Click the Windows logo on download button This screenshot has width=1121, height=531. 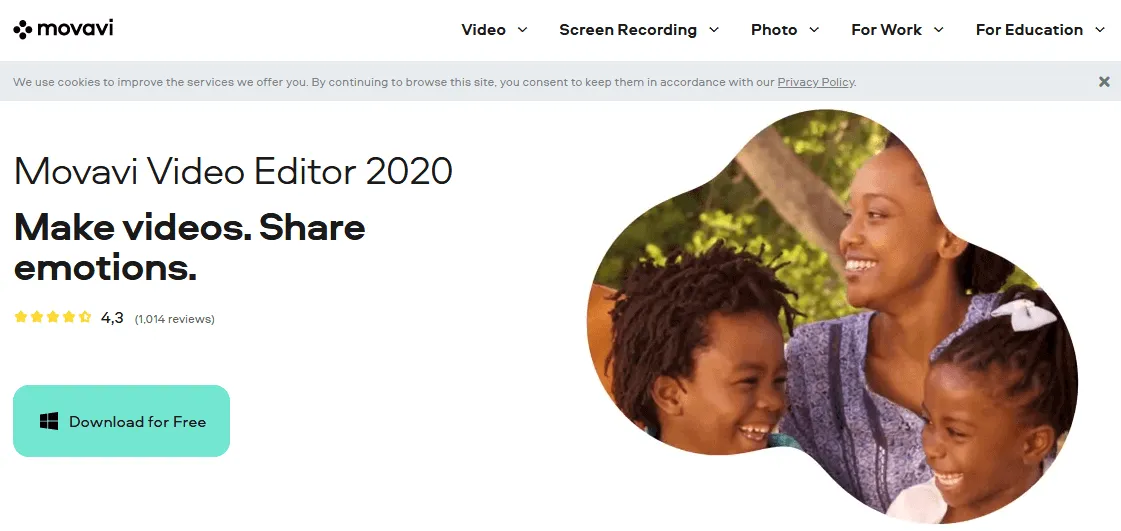[x=49, y=422]
